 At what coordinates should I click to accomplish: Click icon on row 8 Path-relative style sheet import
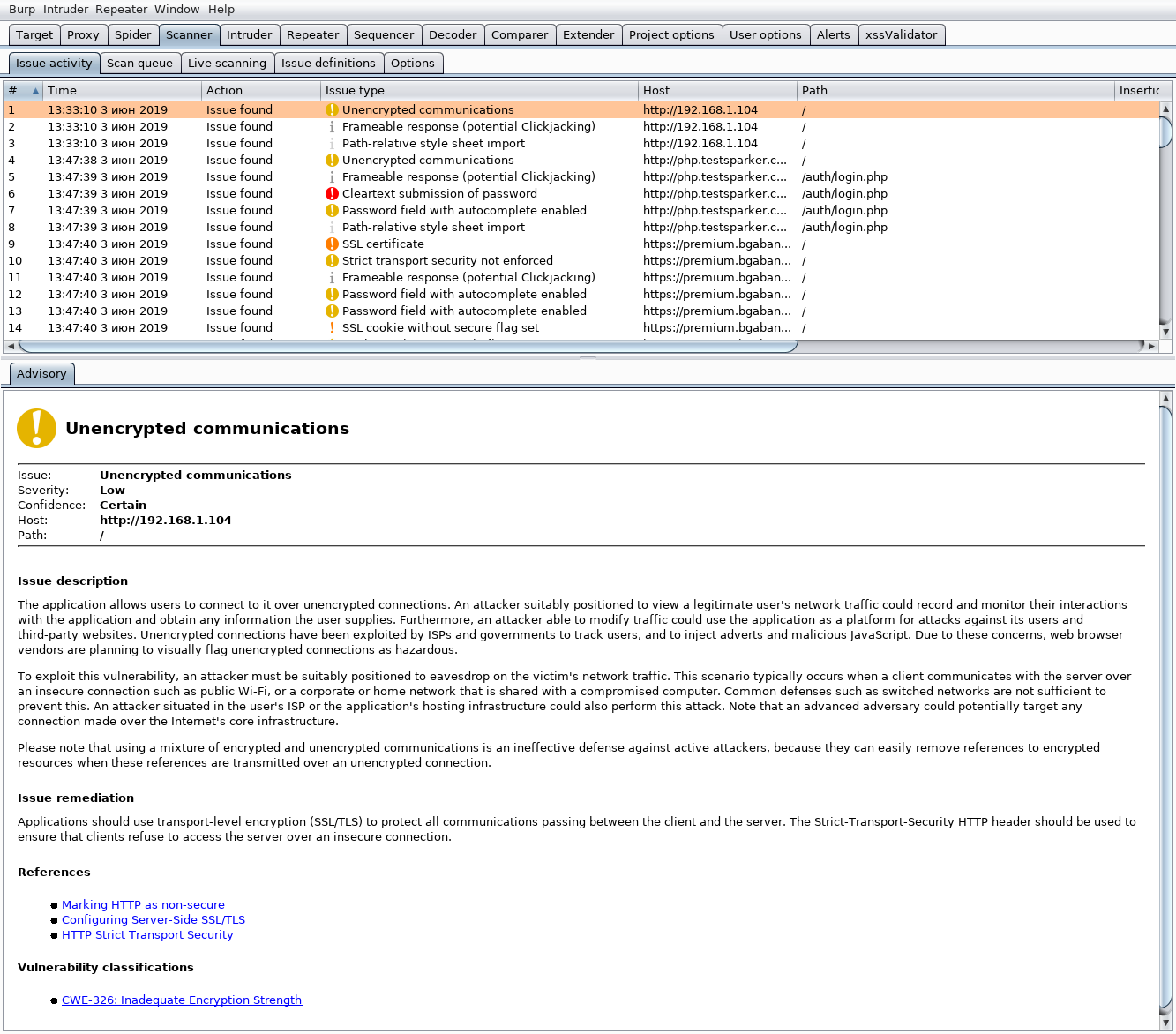(x=332, y=228)
